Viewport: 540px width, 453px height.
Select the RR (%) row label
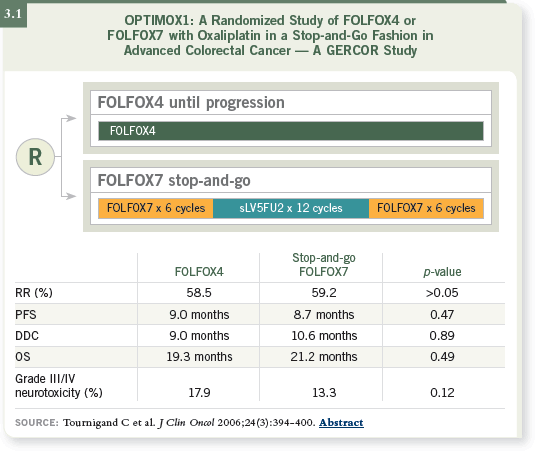click(x=34, y=293)
